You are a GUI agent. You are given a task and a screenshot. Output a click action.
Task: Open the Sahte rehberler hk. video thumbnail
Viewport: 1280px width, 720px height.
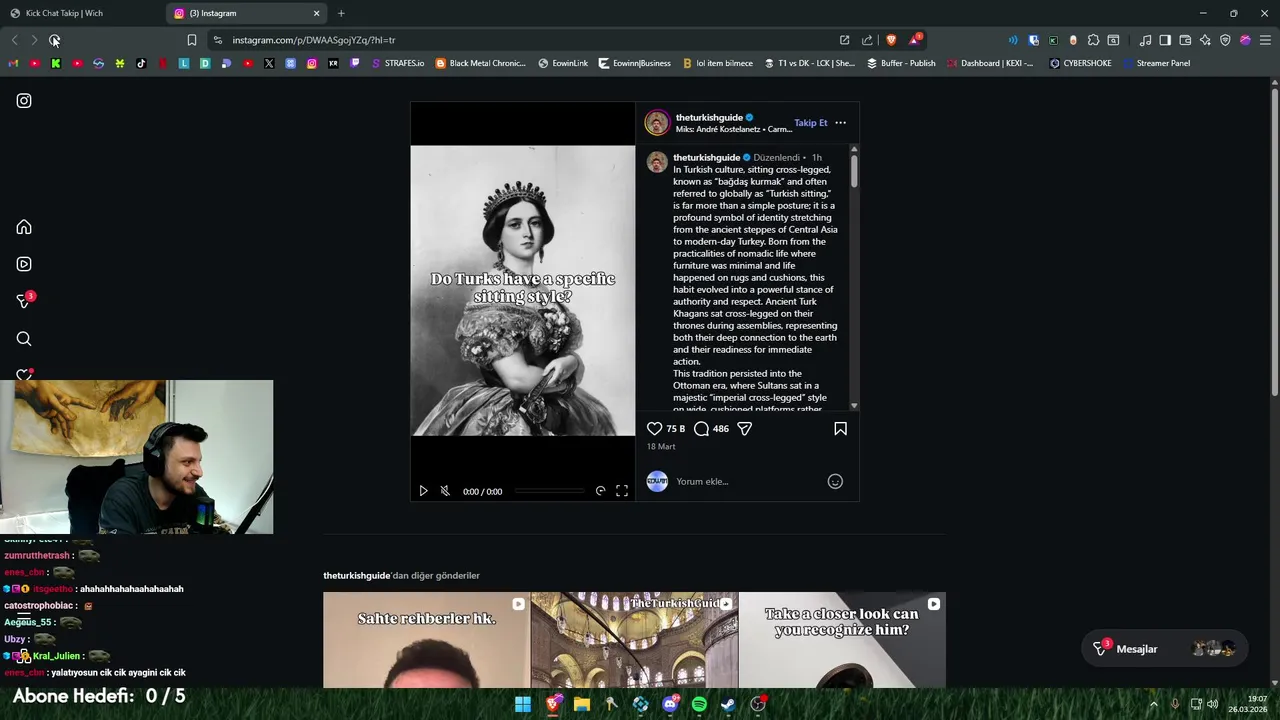click(x=426, y=640)
